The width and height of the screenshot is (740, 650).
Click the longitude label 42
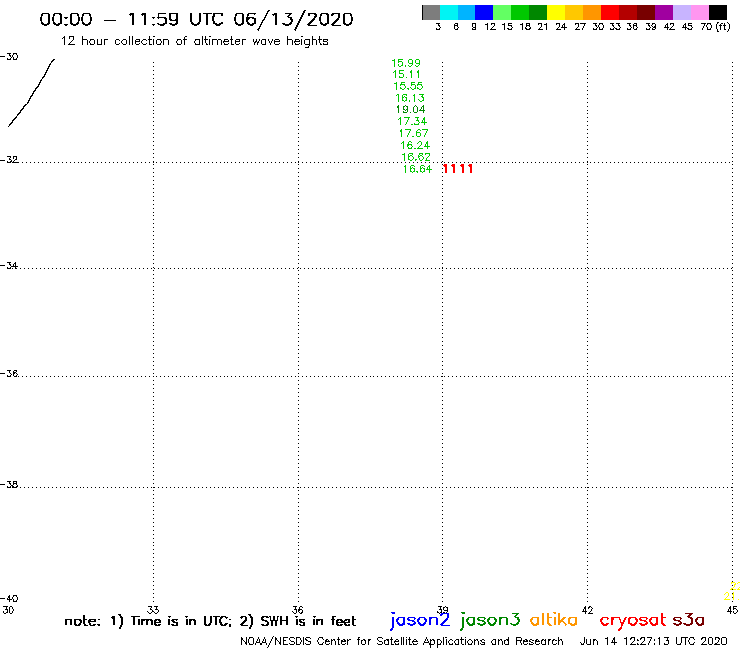587,610
